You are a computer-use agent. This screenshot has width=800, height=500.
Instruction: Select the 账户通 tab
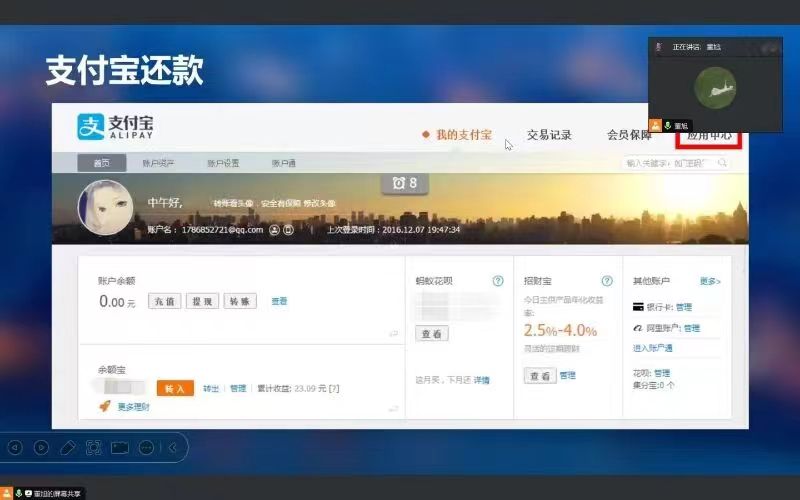point(284,163)
